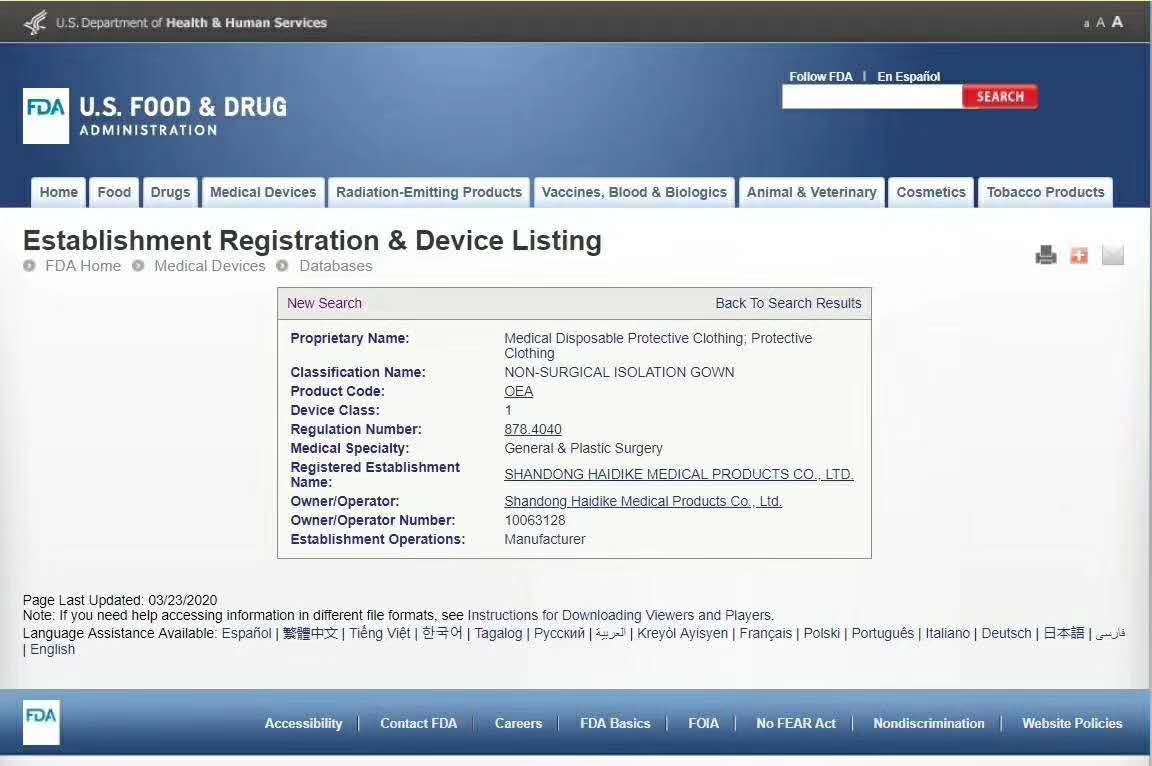Viewport: 1152px width, 766px height.
Task: Click the red share plus icon
Action: 1079,255
